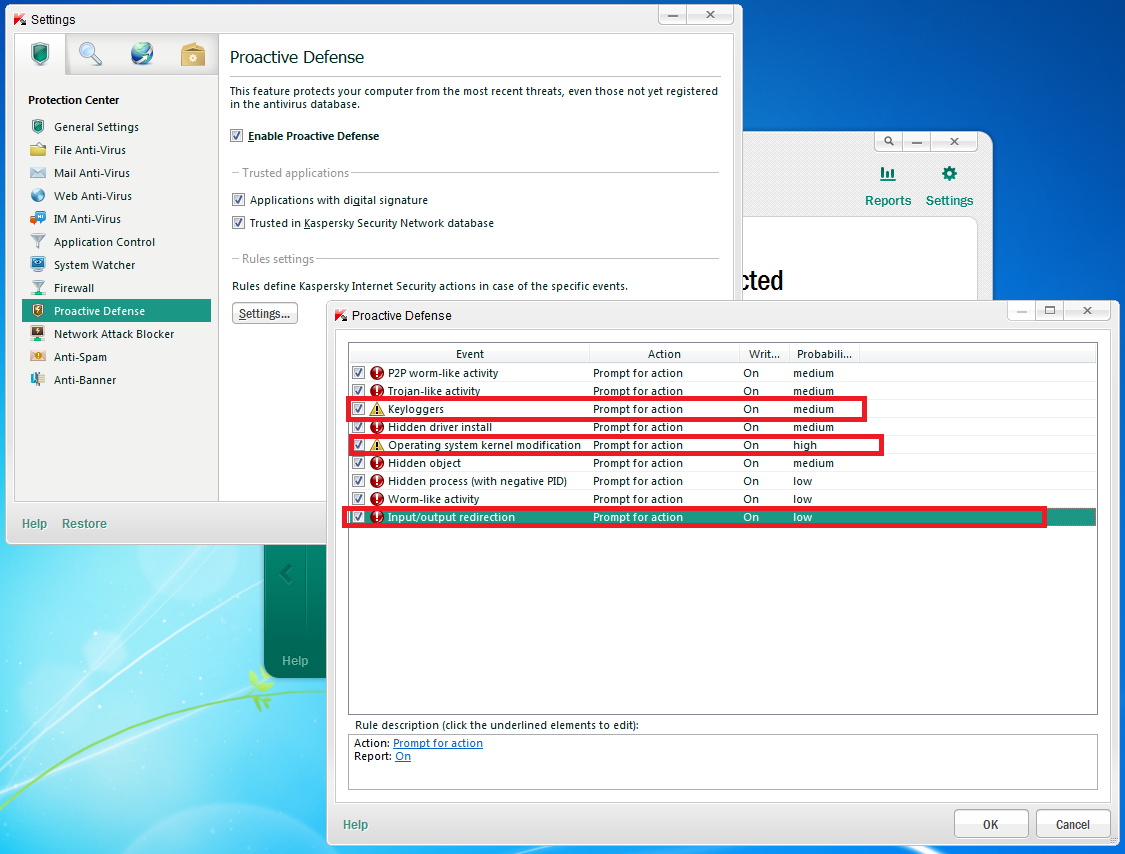Select IM Anti-Virus in sidebar

pyautogui.click(x=87, y=219)
